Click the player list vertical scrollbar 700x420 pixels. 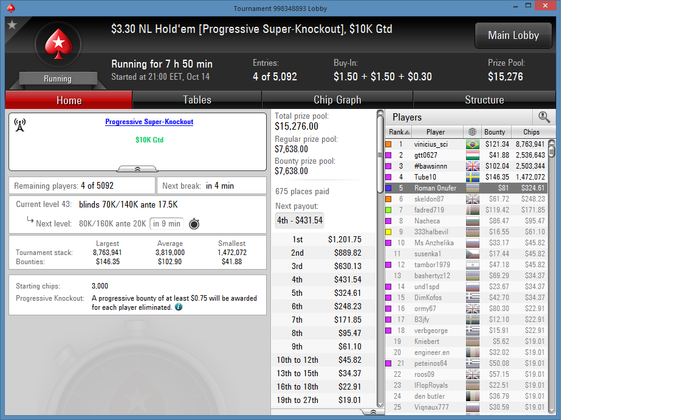tap(551, 277)
